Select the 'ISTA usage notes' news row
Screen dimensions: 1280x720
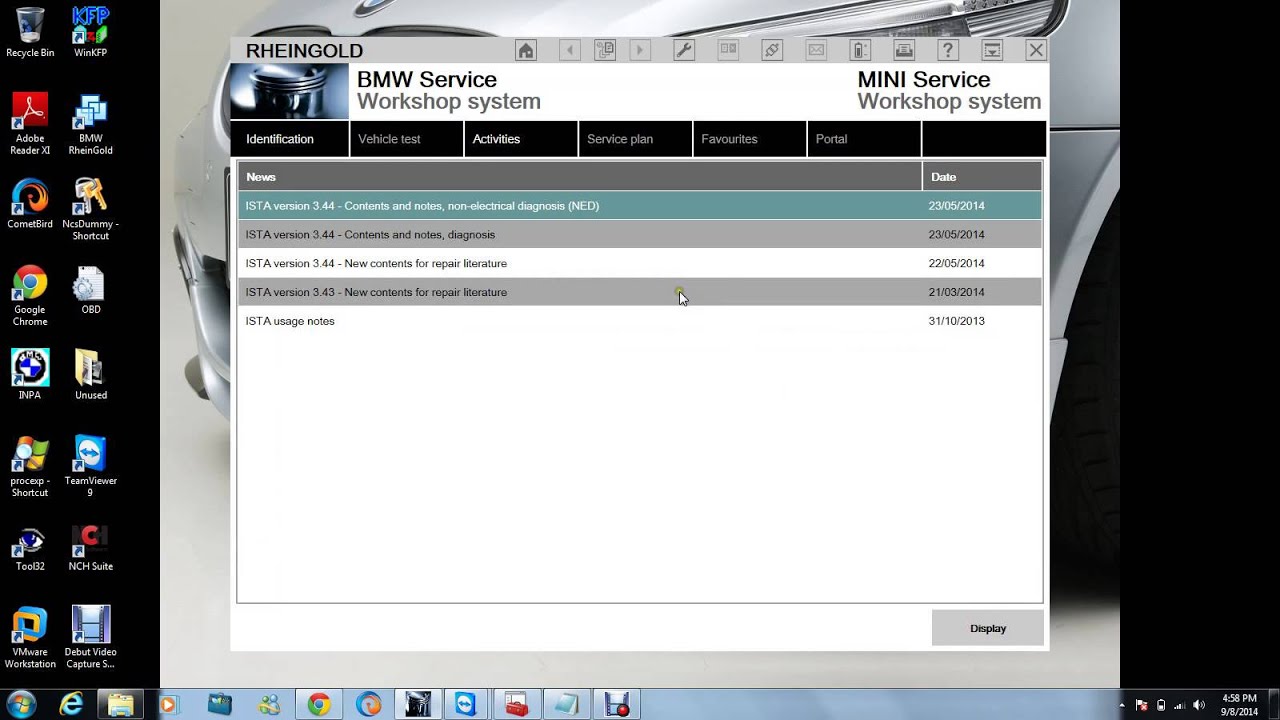pyautogui.click(x=640, y=322)
